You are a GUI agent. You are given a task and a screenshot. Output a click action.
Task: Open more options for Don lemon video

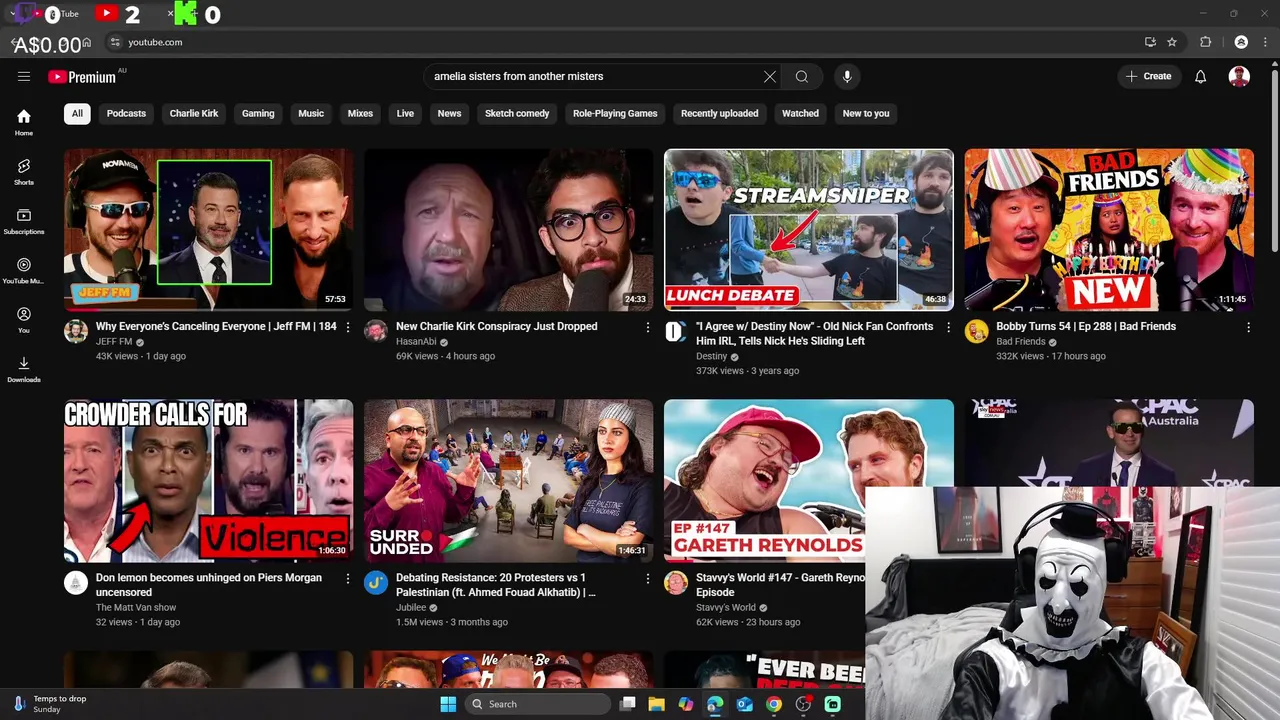point(348,578)
